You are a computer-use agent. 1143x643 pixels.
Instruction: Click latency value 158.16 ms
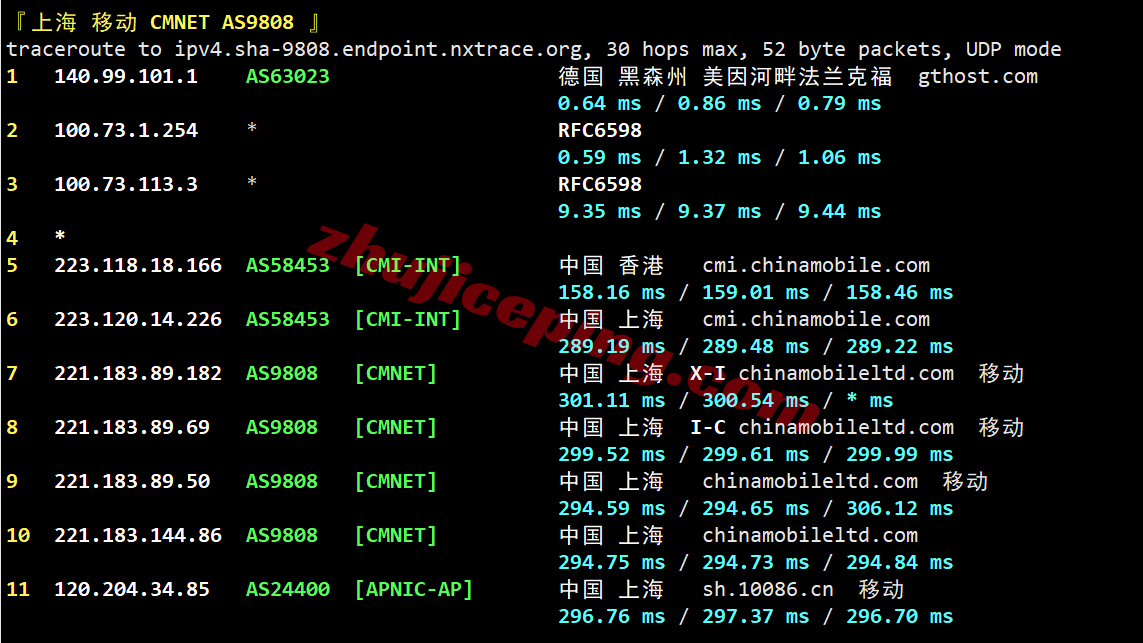coord(612,292)
